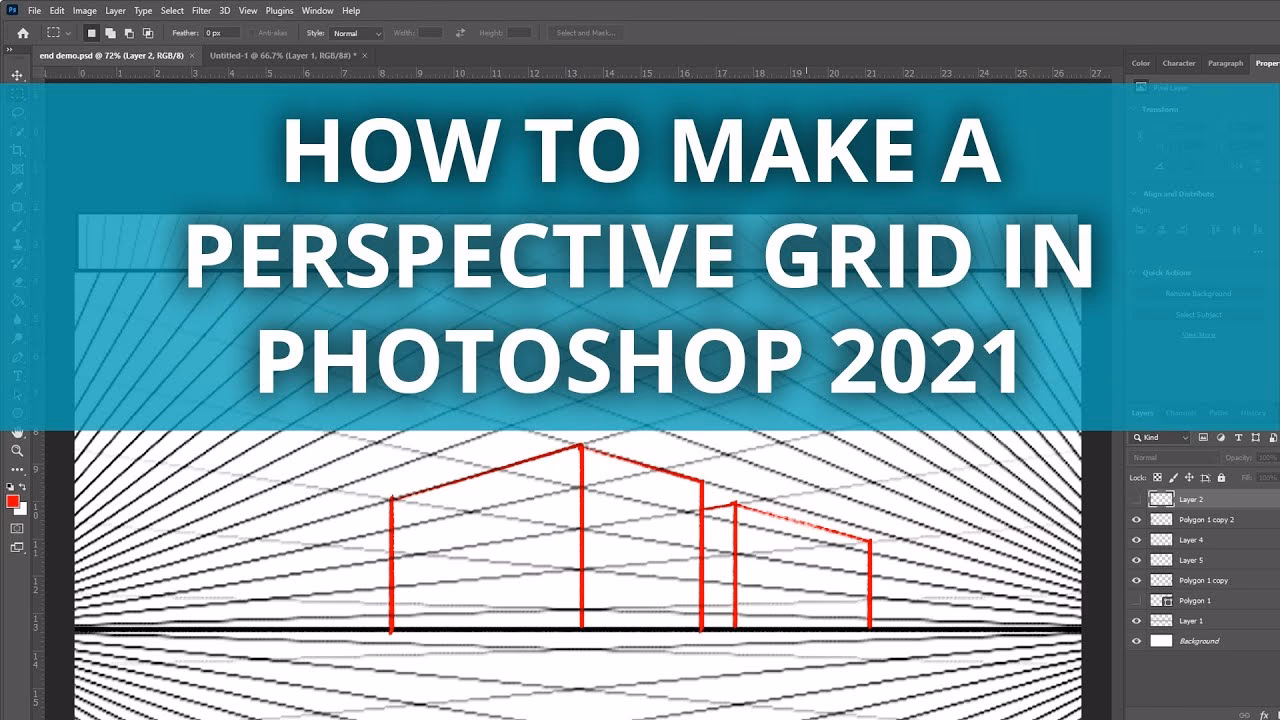This screenshot has width=1280, height=720.
Task: Click the Home icon in options bar
Action: [23, 33]
